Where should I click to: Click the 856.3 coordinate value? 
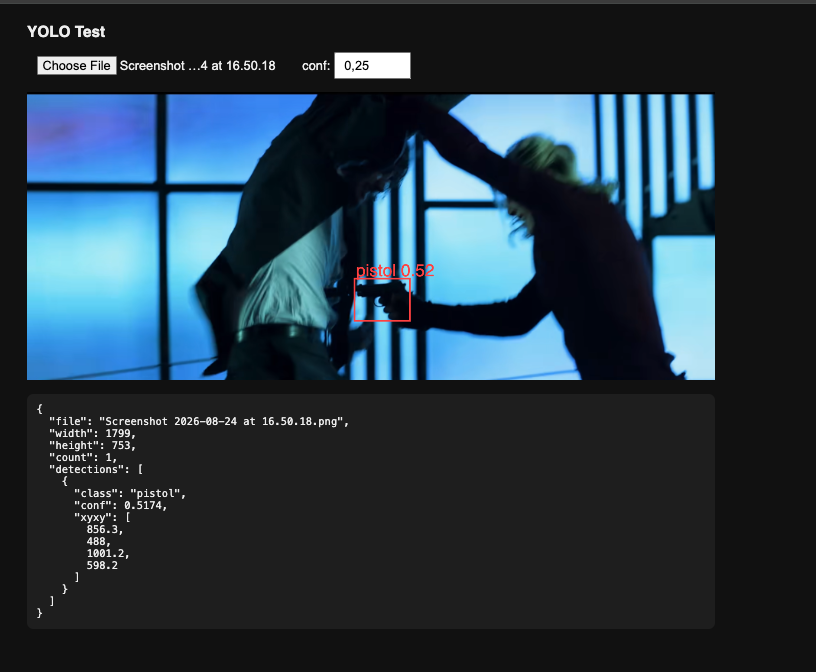(105, 529)
